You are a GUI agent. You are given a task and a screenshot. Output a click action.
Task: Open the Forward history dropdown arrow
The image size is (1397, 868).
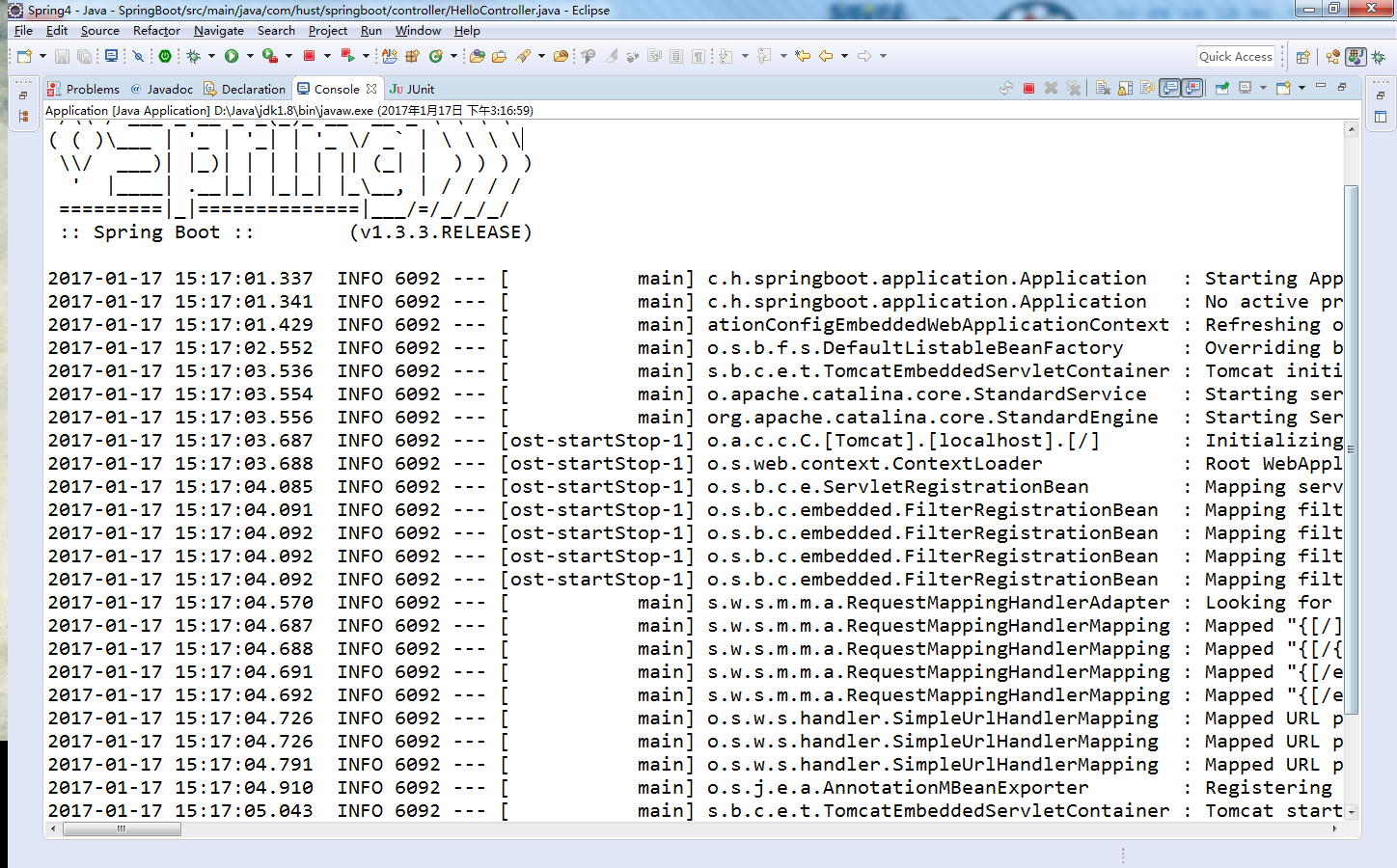(x=883, y=56)
